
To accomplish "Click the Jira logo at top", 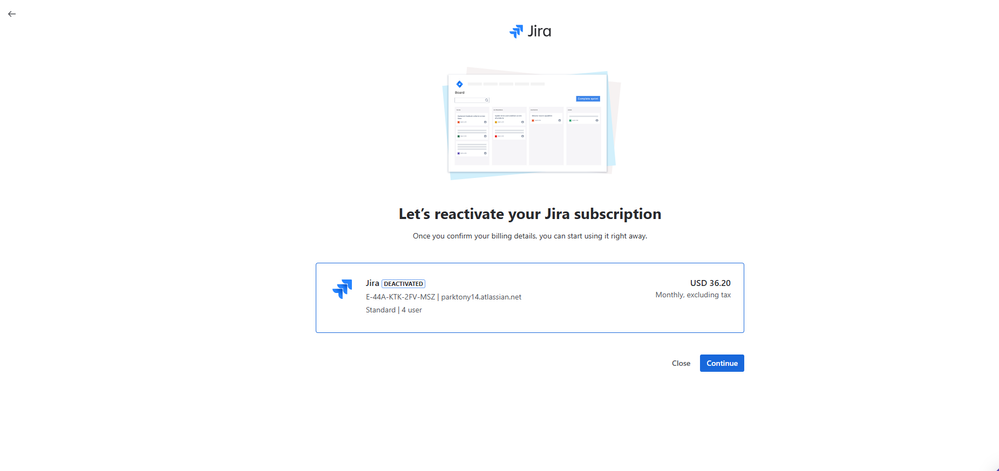I will pyautogui.click(x=530, y=31).
